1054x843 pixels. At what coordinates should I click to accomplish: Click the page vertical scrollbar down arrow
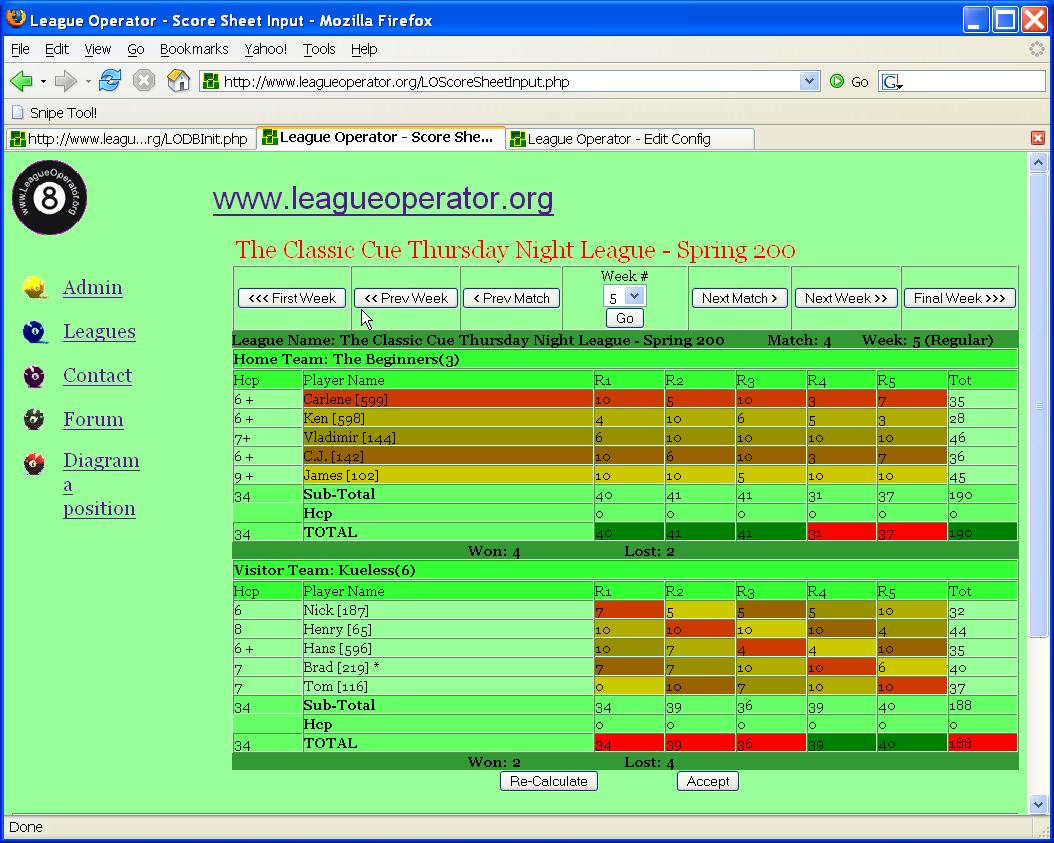coord(1038,804)
